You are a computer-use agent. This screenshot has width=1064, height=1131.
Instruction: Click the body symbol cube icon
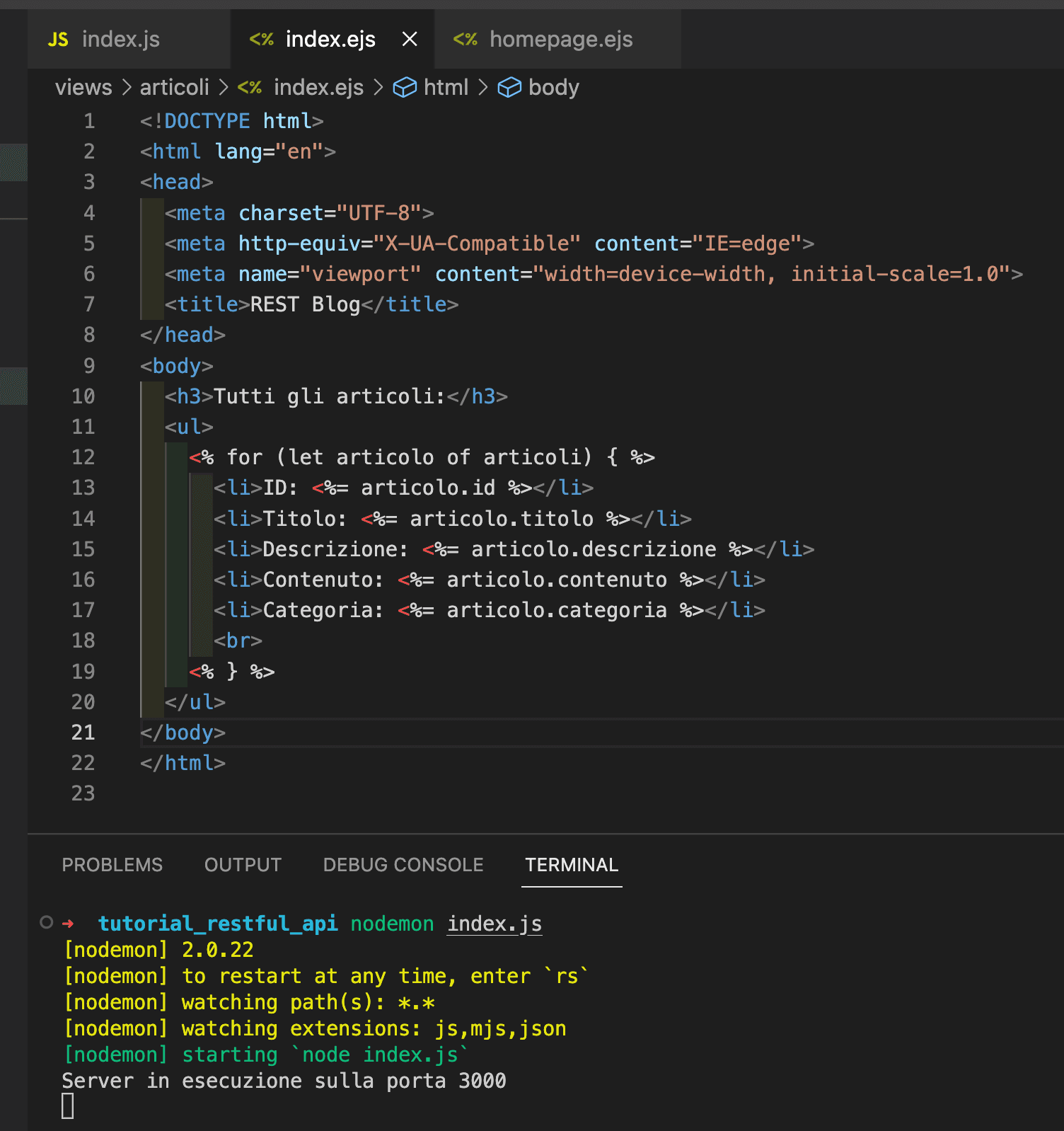click(x=509, y=87)
